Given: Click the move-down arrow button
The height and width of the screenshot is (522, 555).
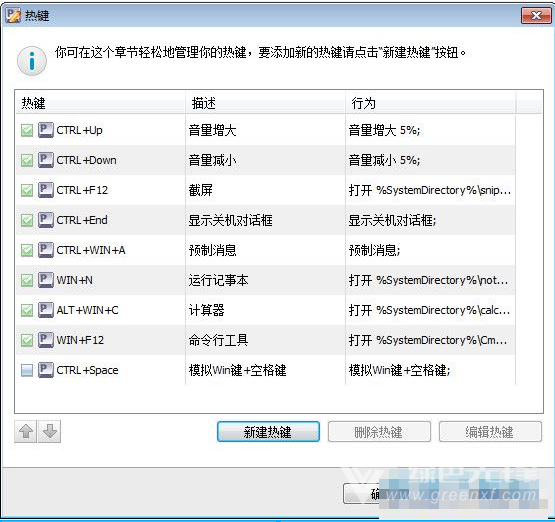Looking at the screenshot, I should [x=50, y=431].
